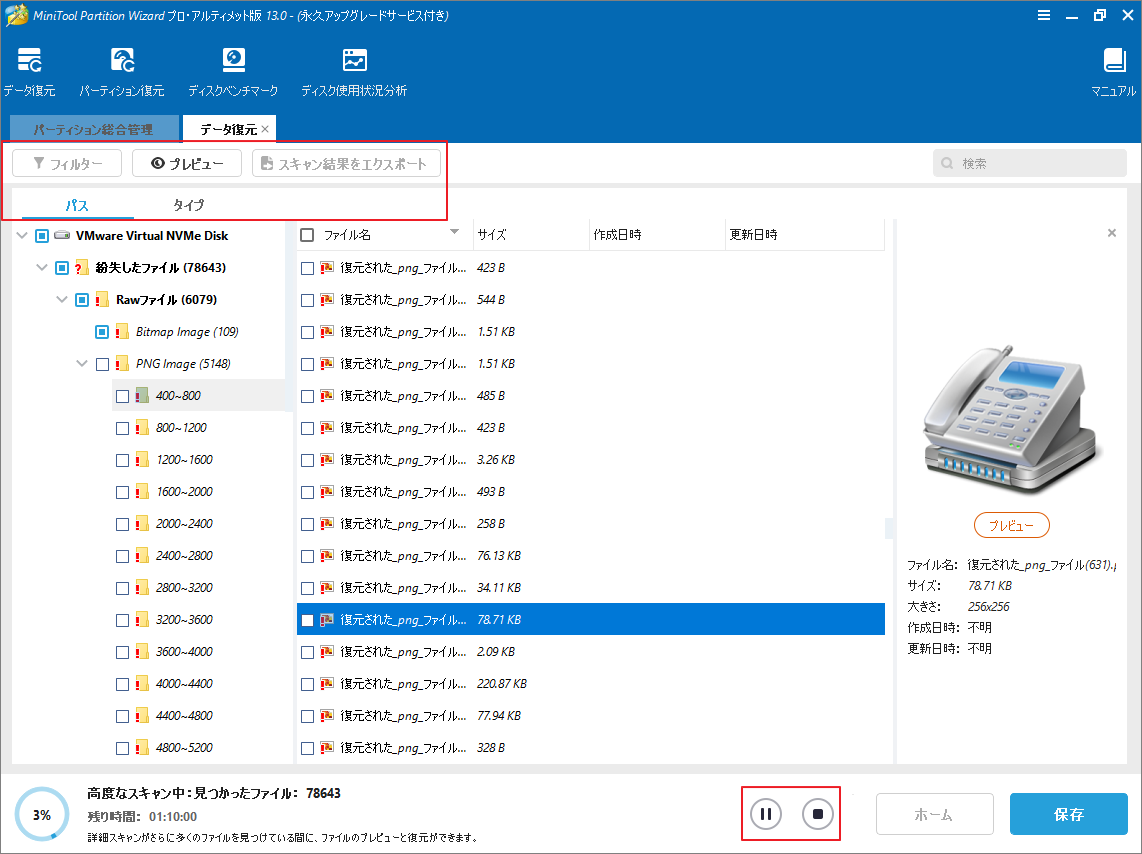
Task: Open プレビュー for the selected file
Action: (x=1010, y=524)
